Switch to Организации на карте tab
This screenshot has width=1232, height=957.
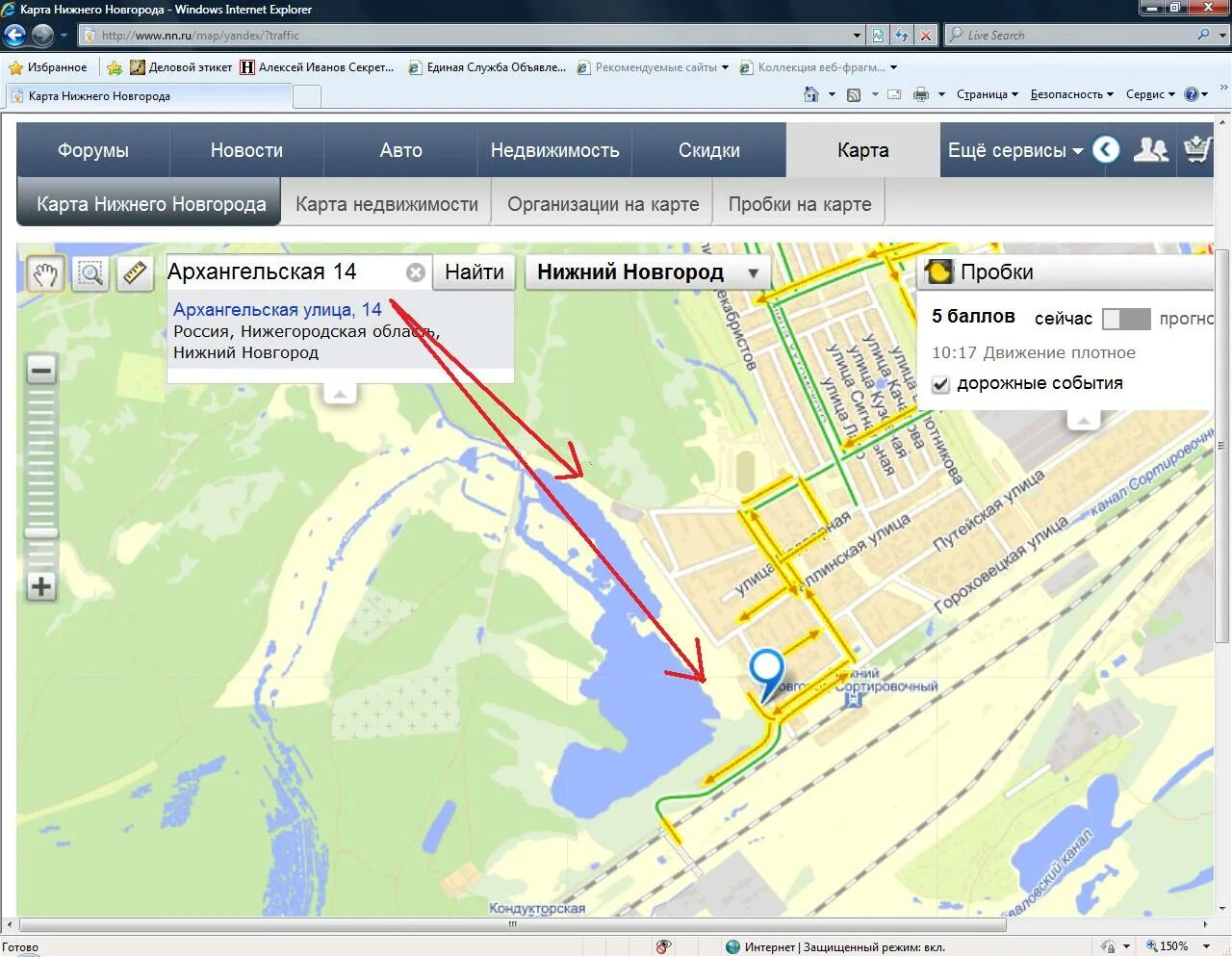pos(603,204)
